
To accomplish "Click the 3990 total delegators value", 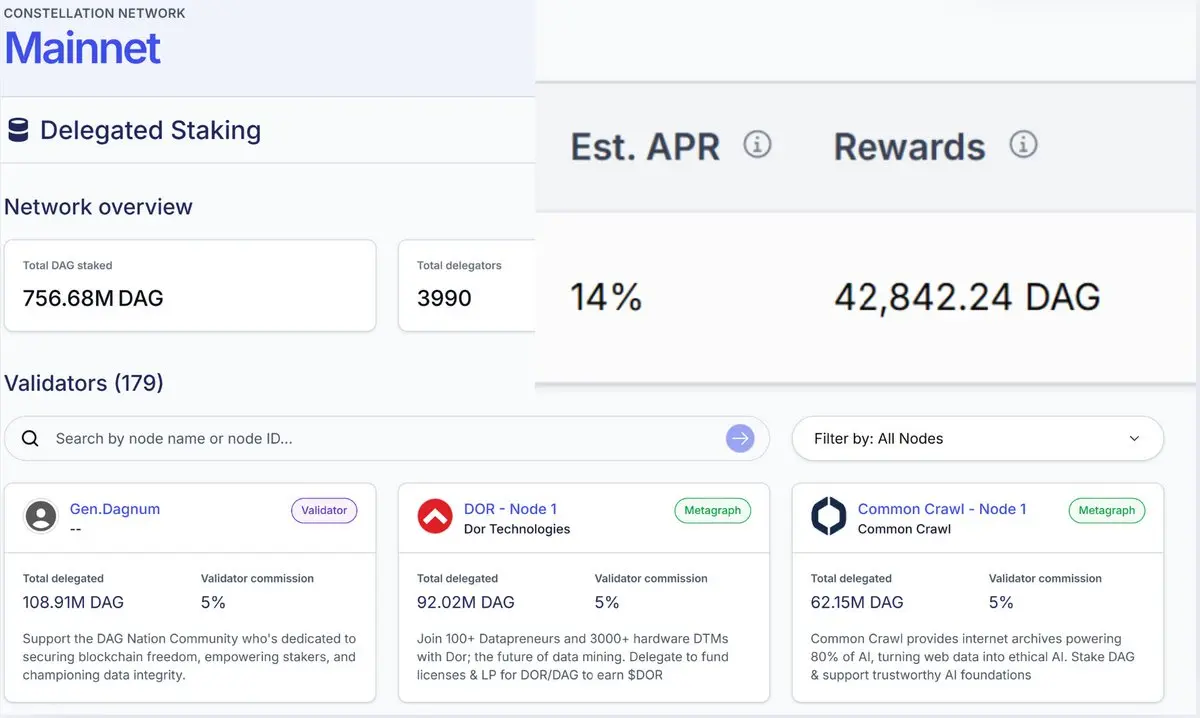I will (x=444, y=298).
